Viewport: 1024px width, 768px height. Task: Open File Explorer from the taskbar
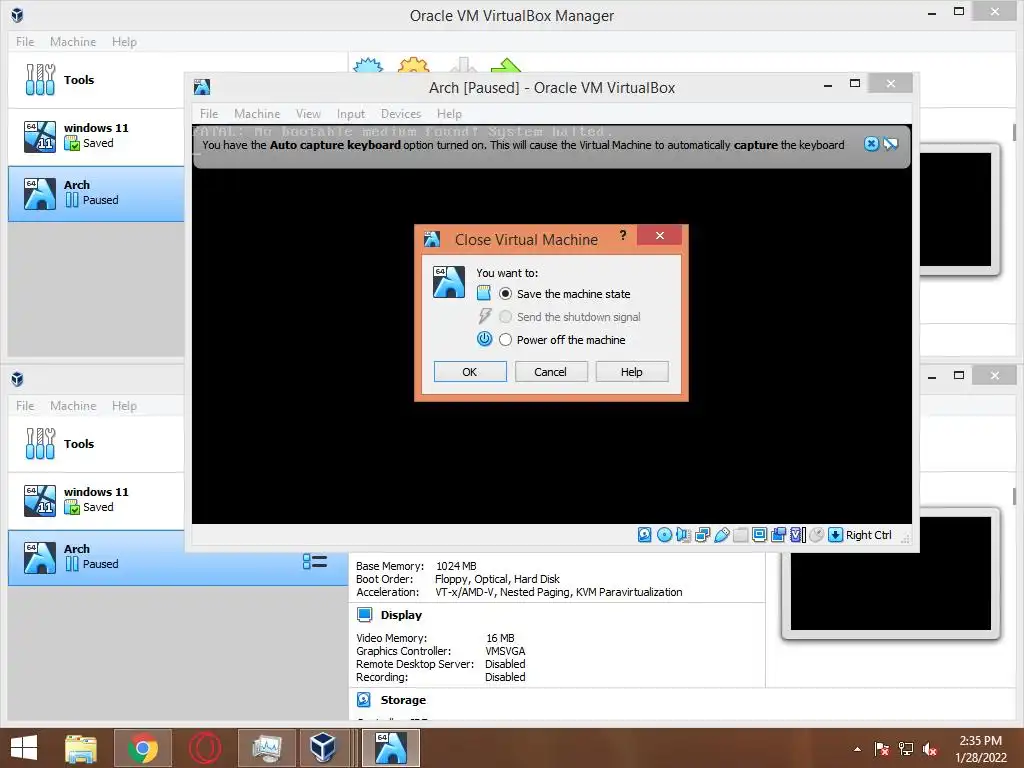point(81,748)
